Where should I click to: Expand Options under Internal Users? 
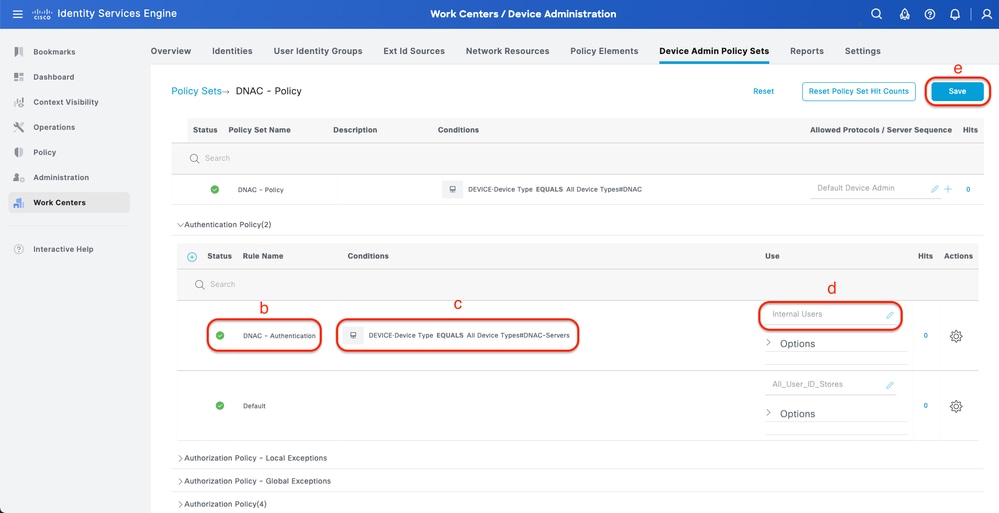coord(768,343)
